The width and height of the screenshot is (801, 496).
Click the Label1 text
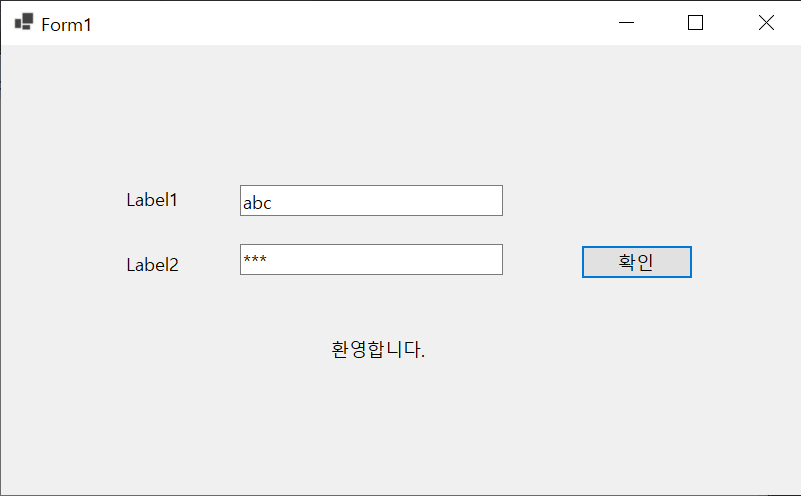pyautogui.click(x=152, y=200)
